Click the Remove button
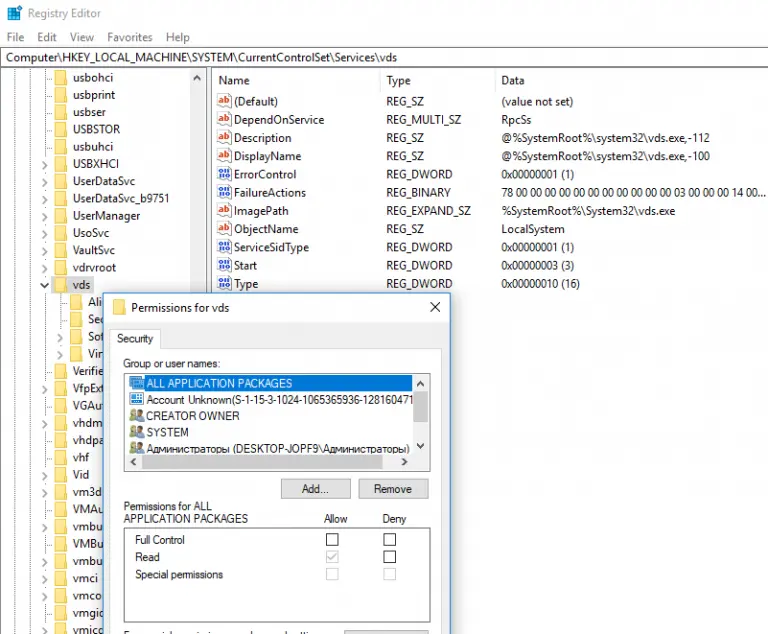Viewport: 768px width, 634px height. pyautogui.click(x=393, y=488)
